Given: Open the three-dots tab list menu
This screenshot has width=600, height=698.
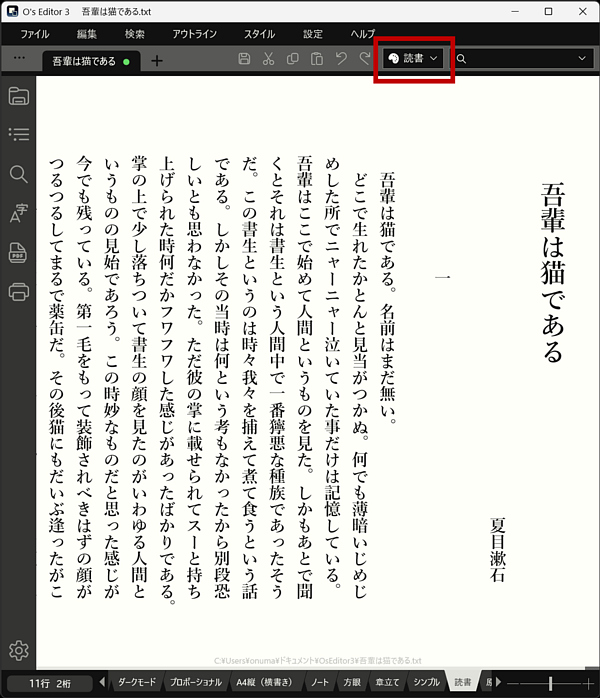Looking at the screenshot, I should (19, 58).
